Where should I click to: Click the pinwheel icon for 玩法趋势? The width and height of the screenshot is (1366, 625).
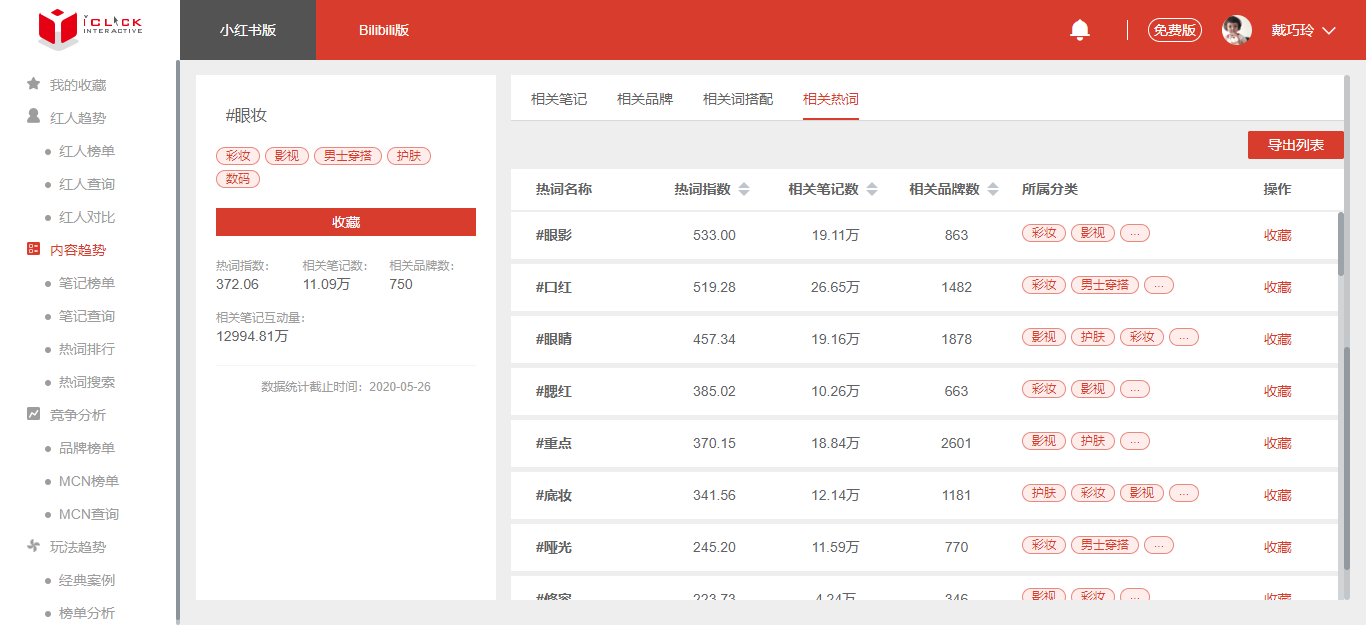click(34, 546)
